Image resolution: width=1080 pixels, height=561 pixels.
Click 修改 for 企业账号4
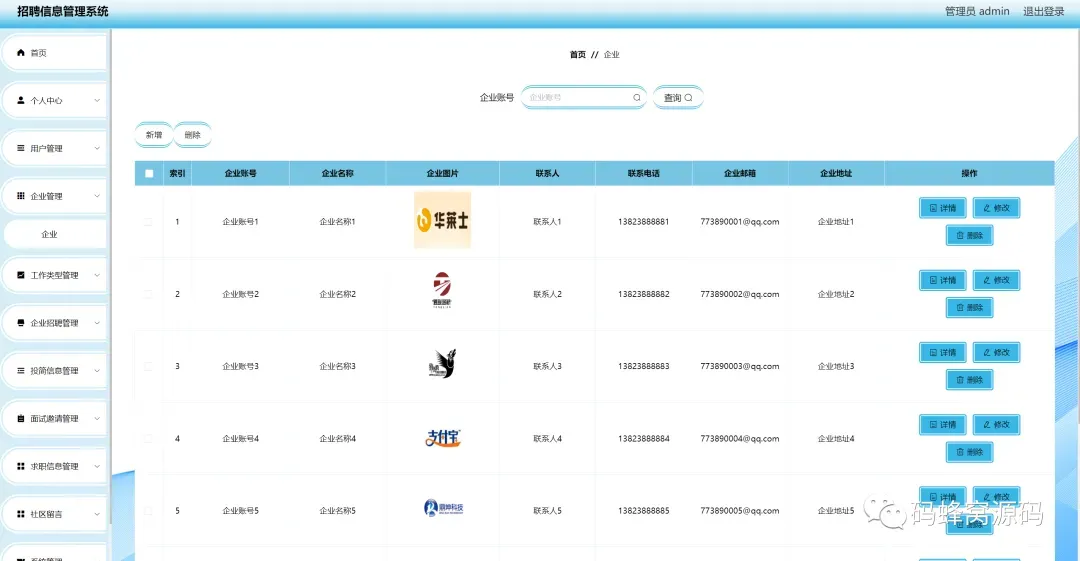click(x=996, y=425)
